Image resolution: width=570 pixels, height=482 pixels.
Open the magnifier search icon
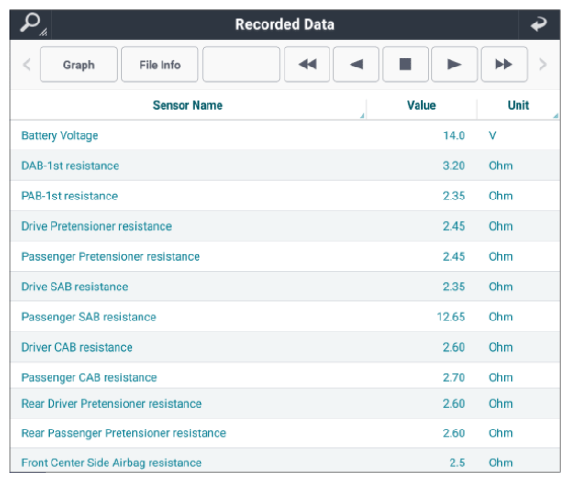point(31,24)
